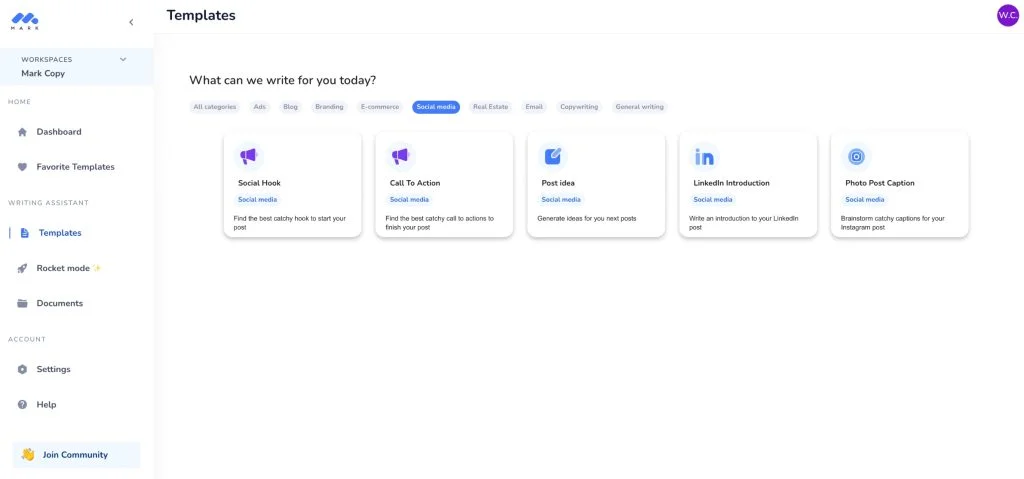
Task: Click the Join Community button
Action: (76, 455)
